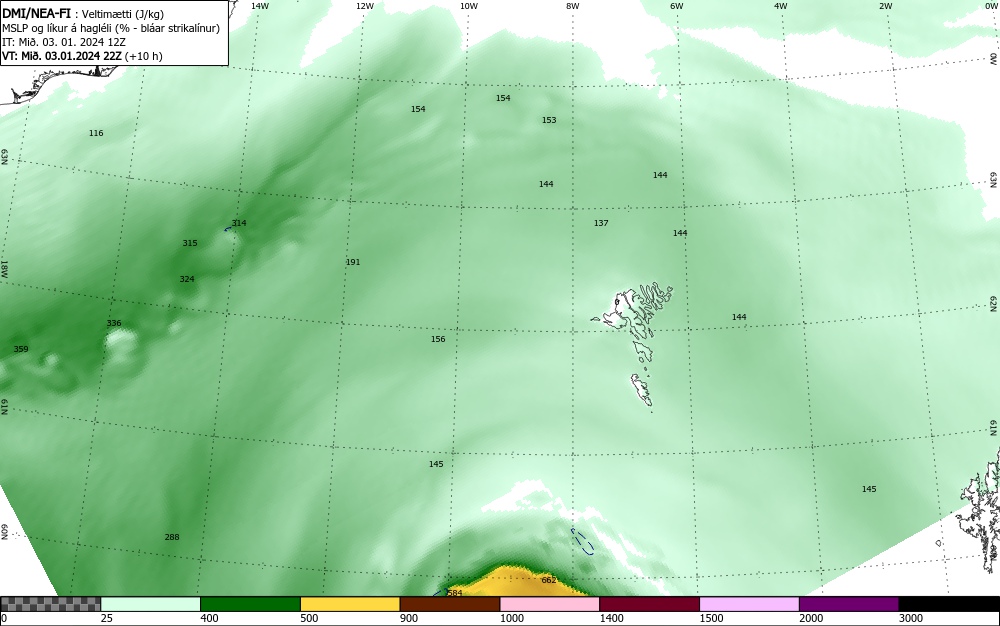Click the 584 value at bottom edge

[455, 593]
